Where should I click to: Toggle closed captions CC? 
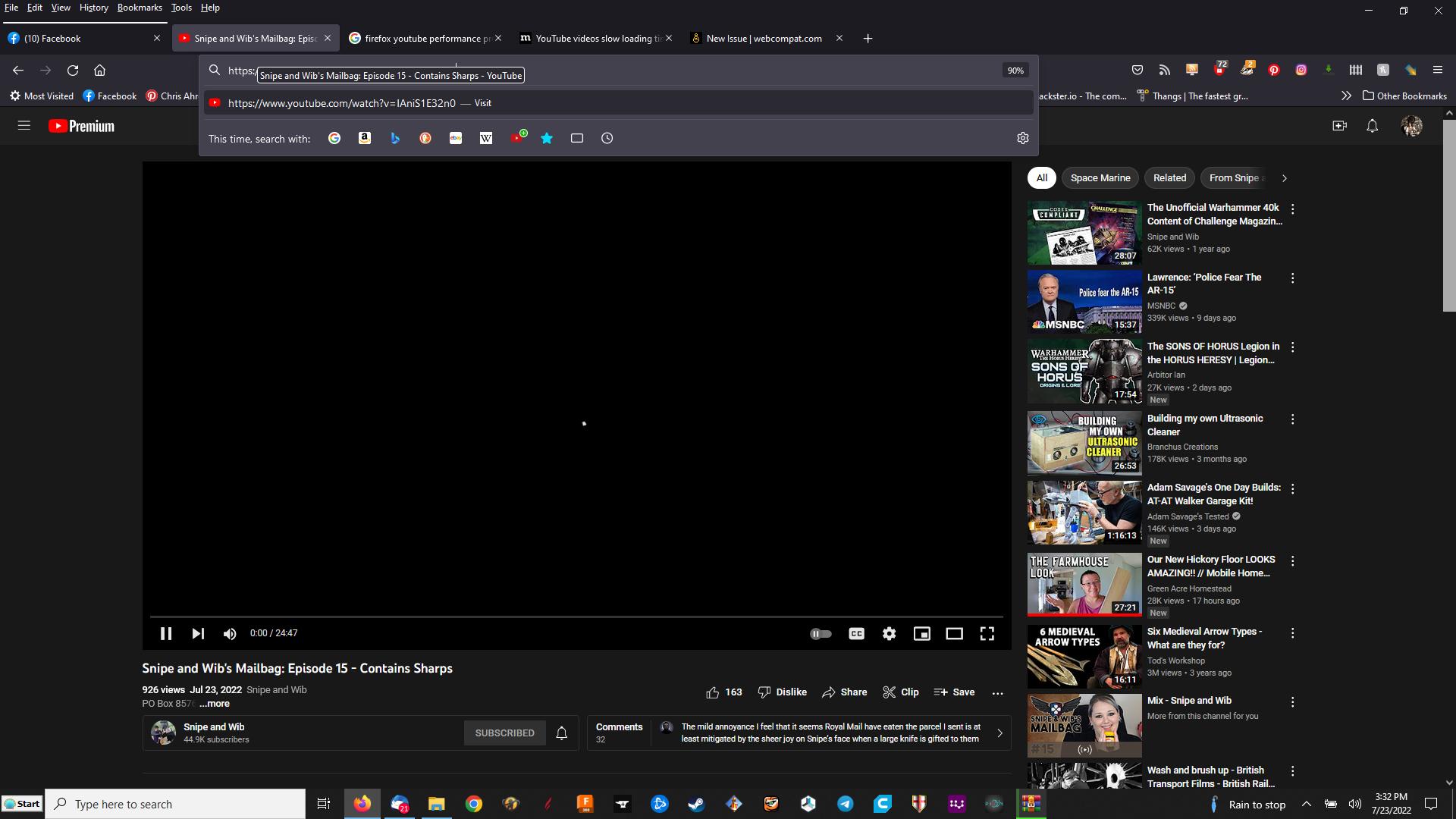click(x=856, y=633)
